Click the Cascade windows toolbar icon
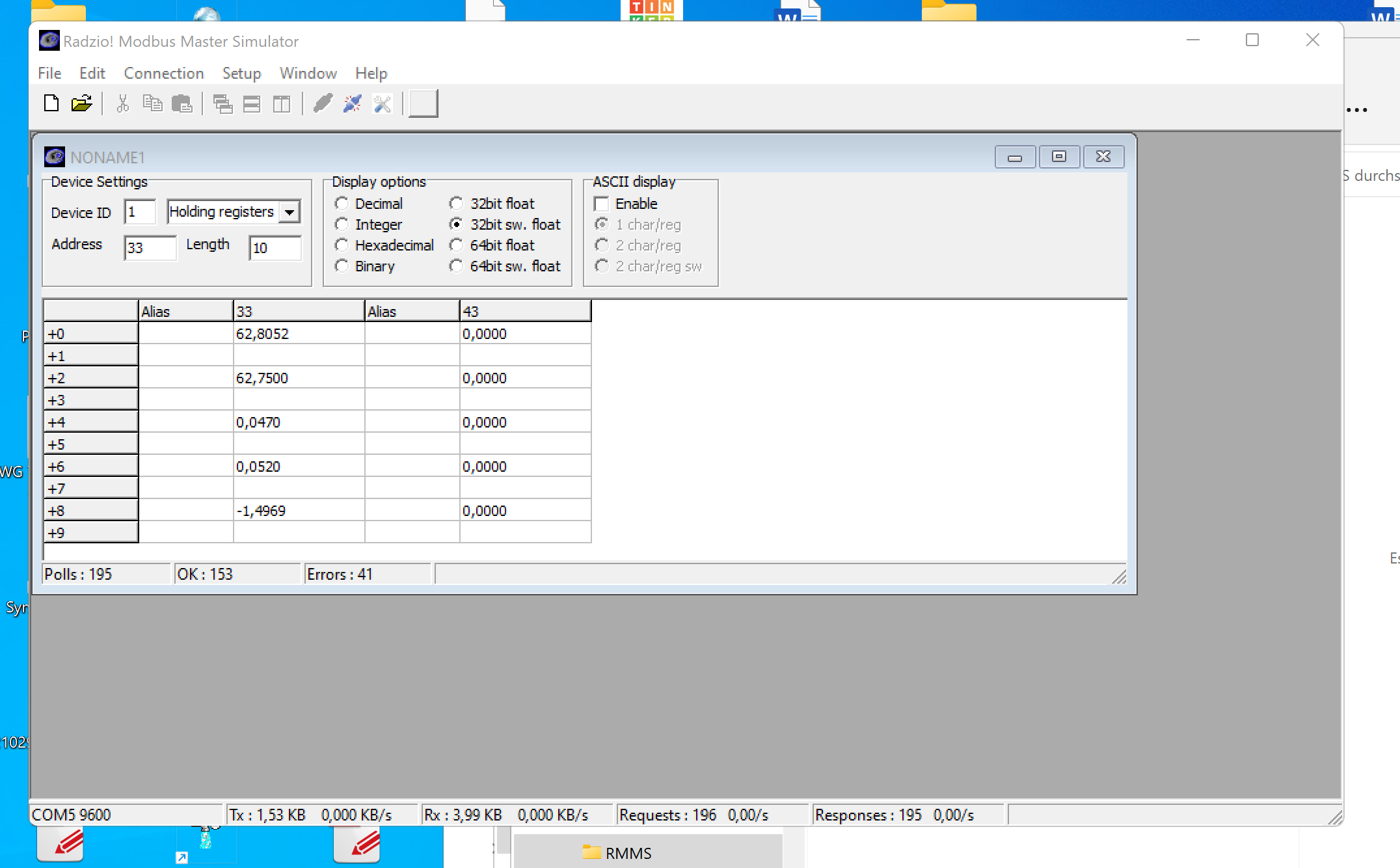This screenshot has width=1400, height=868. (x=222, y=103)
